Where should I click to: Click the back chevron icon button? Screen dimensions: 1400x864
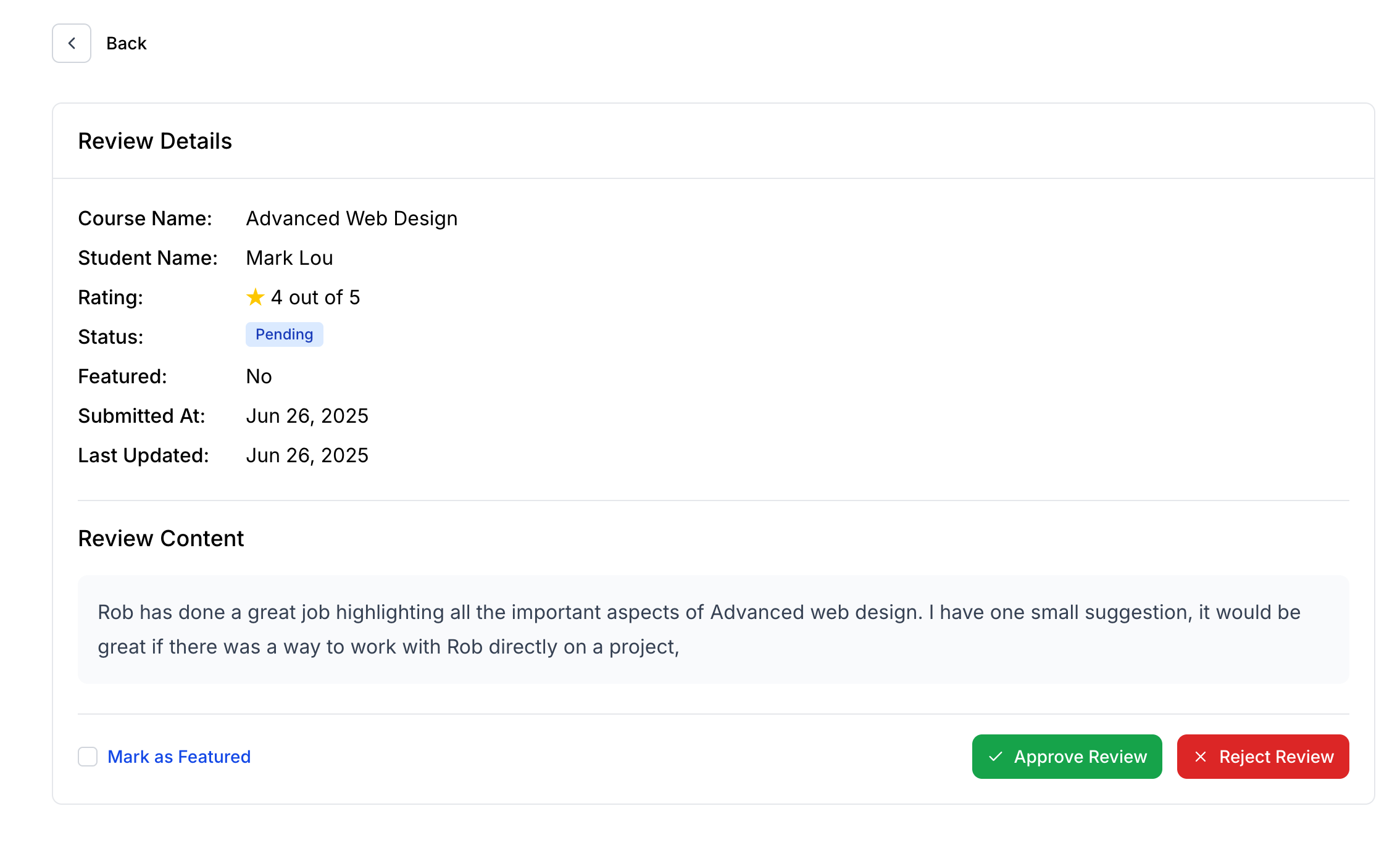pyautogui.click(x=72, y=43)
